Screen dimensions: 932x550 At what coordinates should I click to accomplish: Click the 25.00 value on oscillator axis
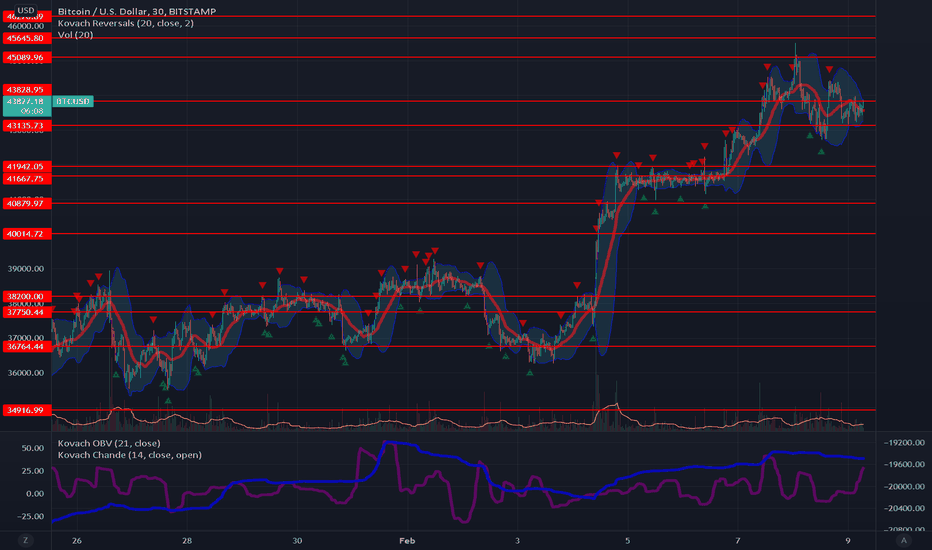[33, 470]
